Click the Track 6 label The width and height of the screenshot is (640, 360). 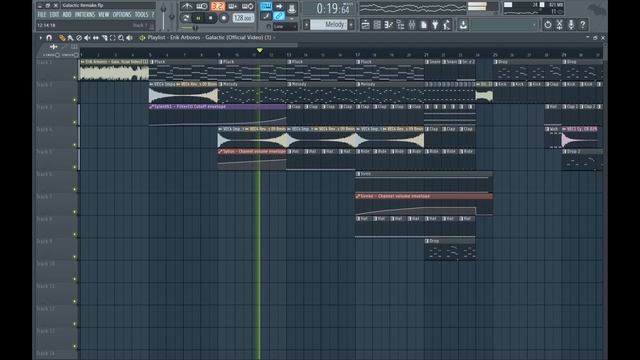click(44, 174)
